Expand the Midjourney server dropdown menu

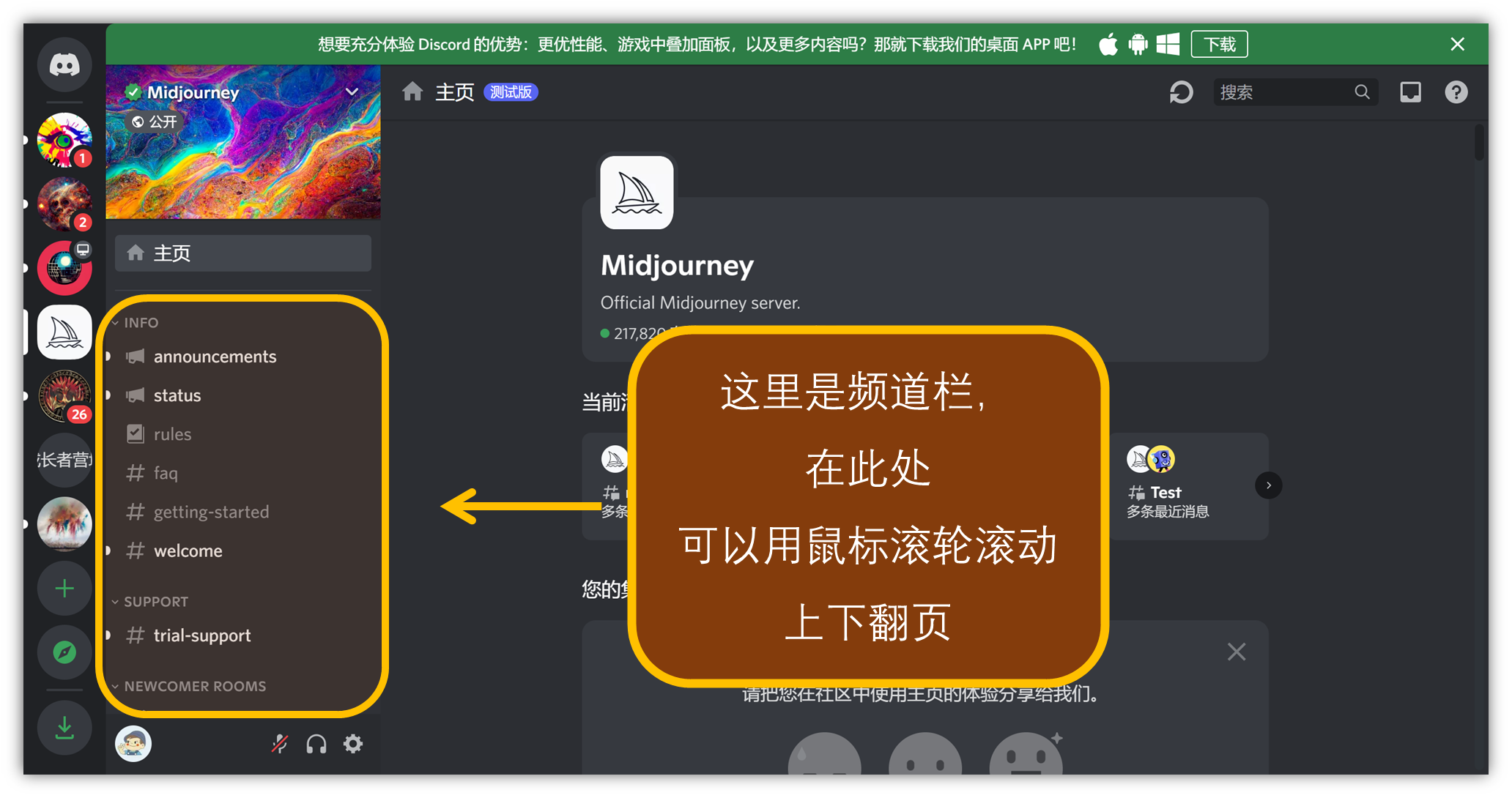click(352, 92)
